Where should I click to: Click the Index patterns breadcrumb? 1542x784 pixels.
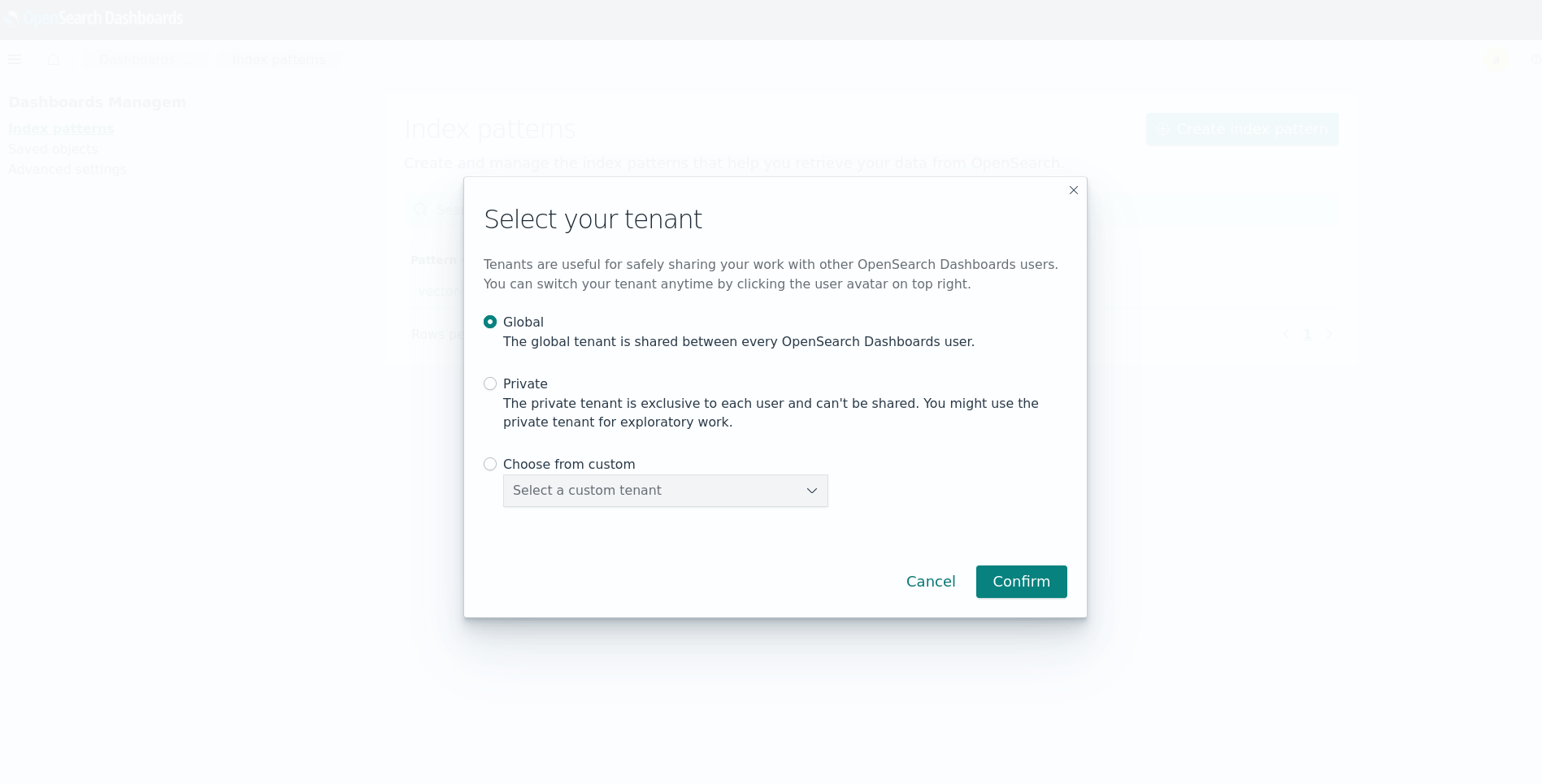(278, 59)
